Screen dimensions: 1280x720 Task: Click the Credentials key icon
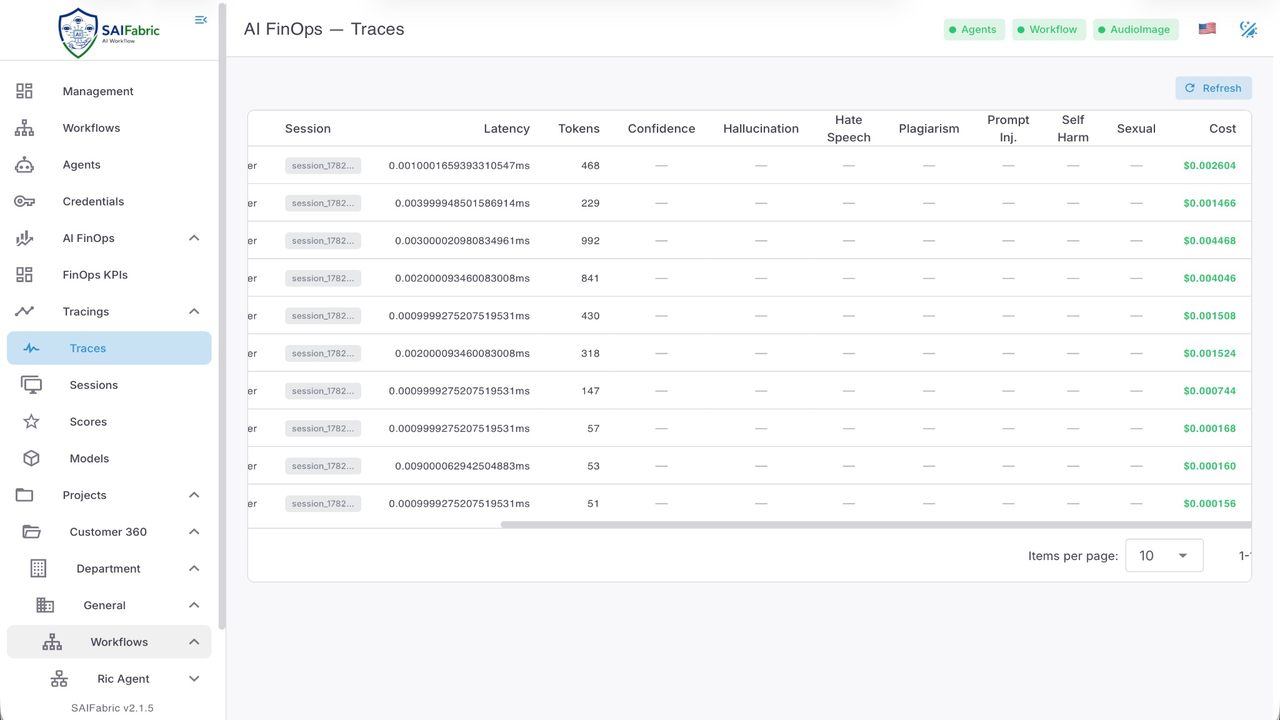(x=24, y=201)
